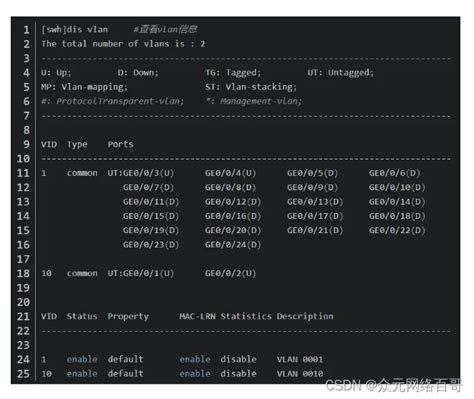
Task: Click the CSDN watermark text
Action: [x=394, y=385]
